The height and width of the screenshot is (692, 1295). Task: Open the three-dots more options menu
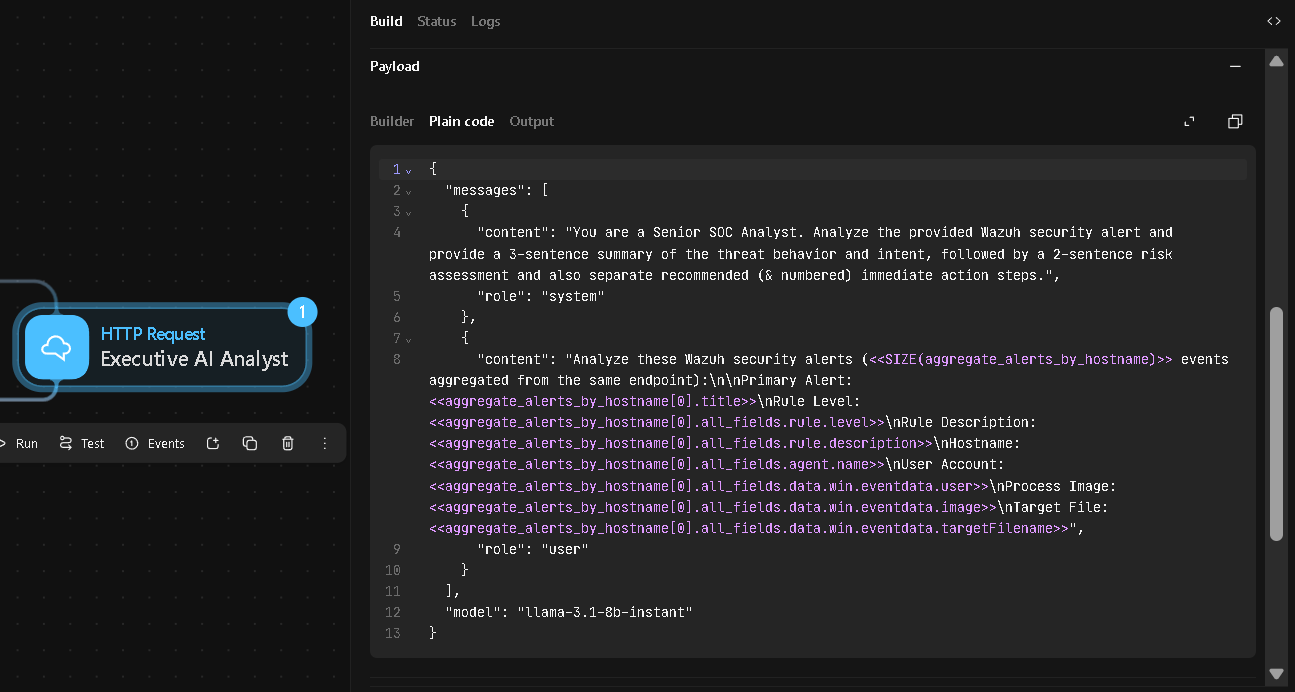[x=324, y=443]
